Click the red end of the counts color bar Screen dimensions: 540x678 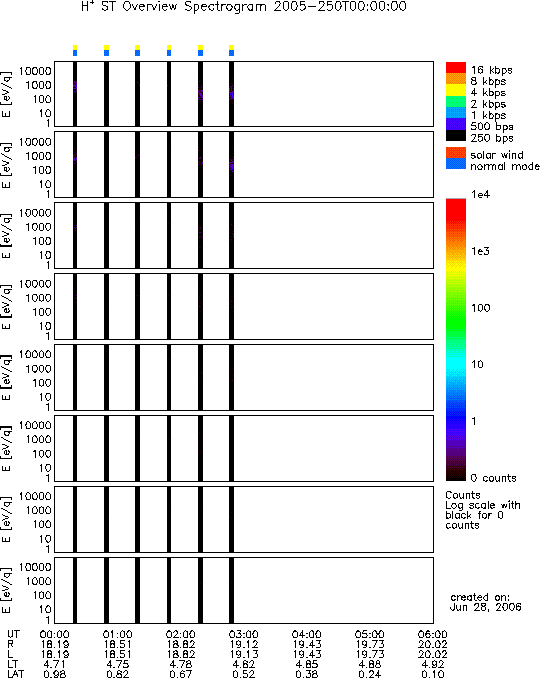coord(456,210)
